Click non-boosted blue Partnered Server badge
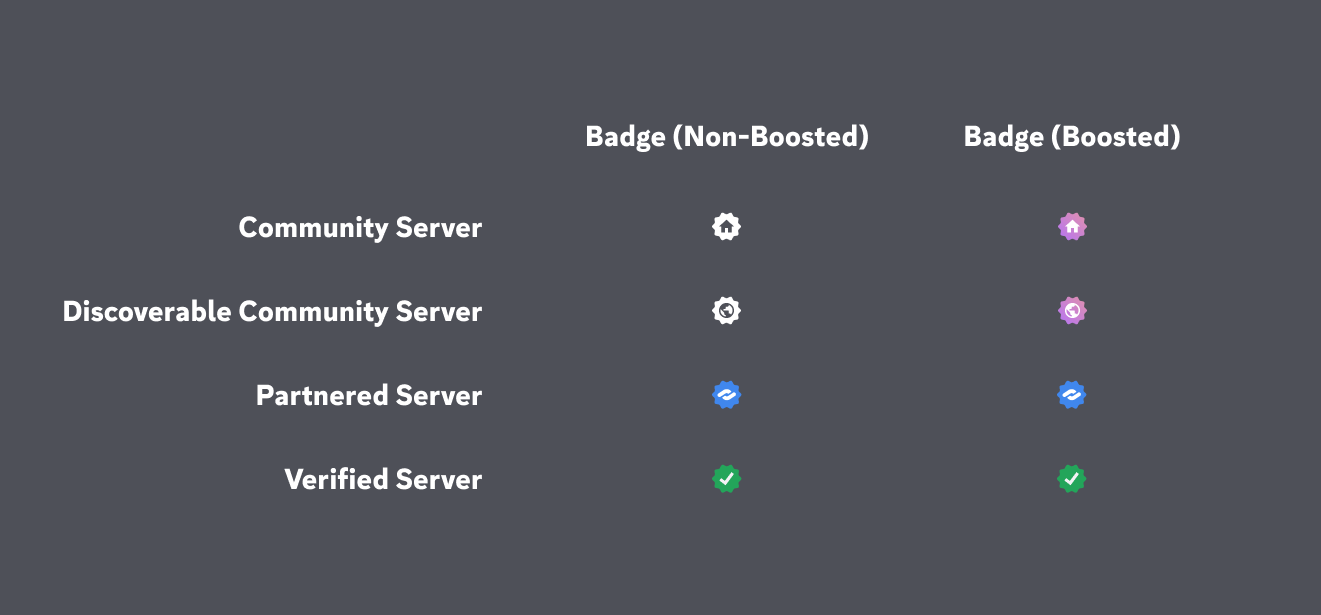The width and height of the screenshot is (1321, 615). [727, 395]
